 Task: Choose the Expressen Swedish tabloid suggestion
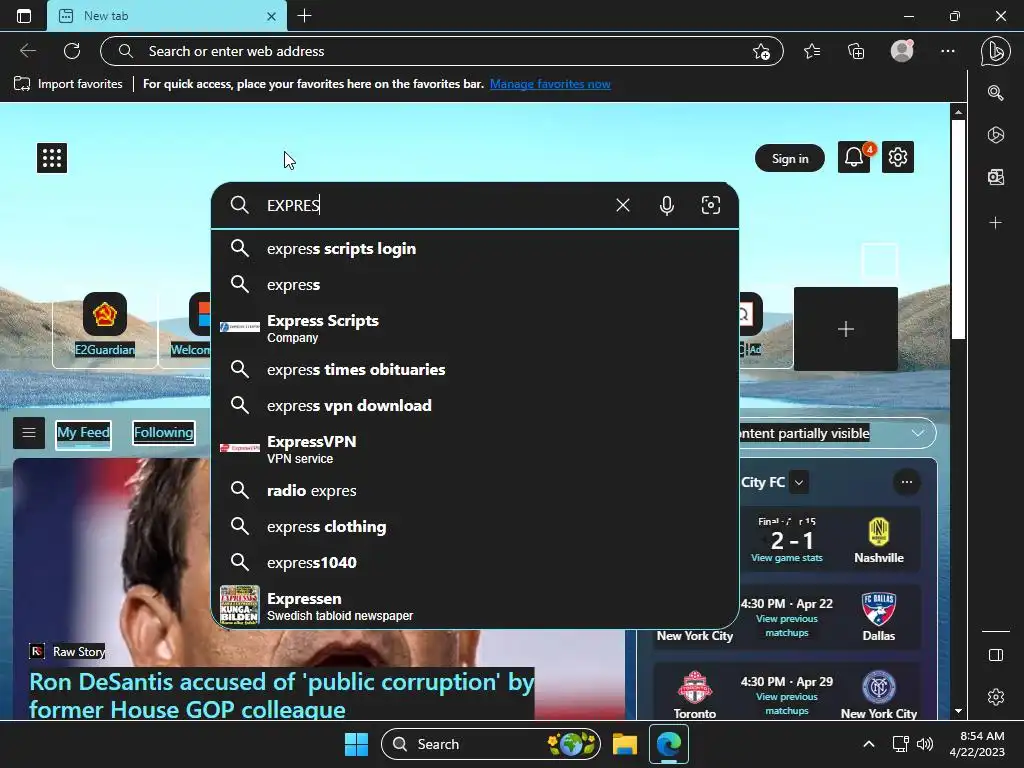(475, 605)
